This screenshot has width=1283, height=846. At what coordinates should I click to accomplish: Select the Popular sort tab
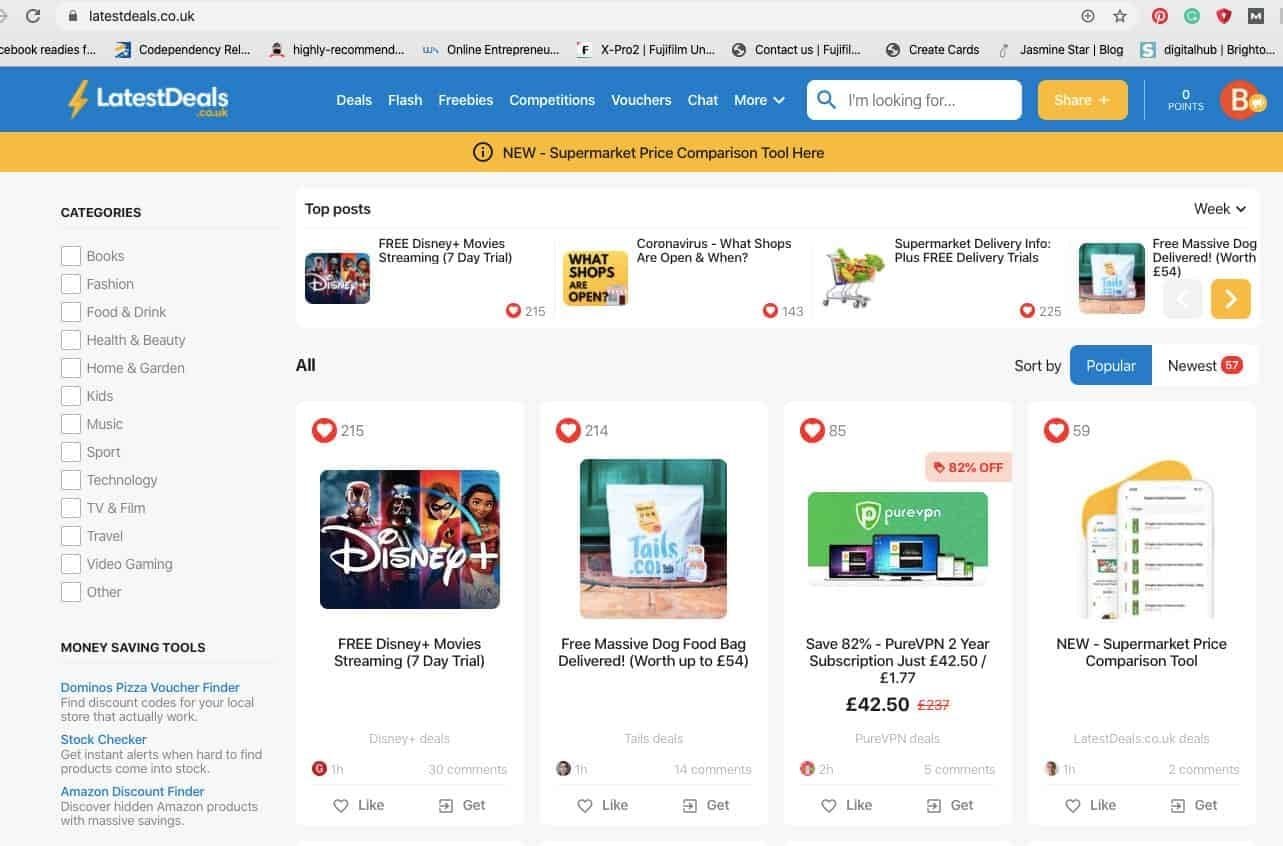point(1111,365)
